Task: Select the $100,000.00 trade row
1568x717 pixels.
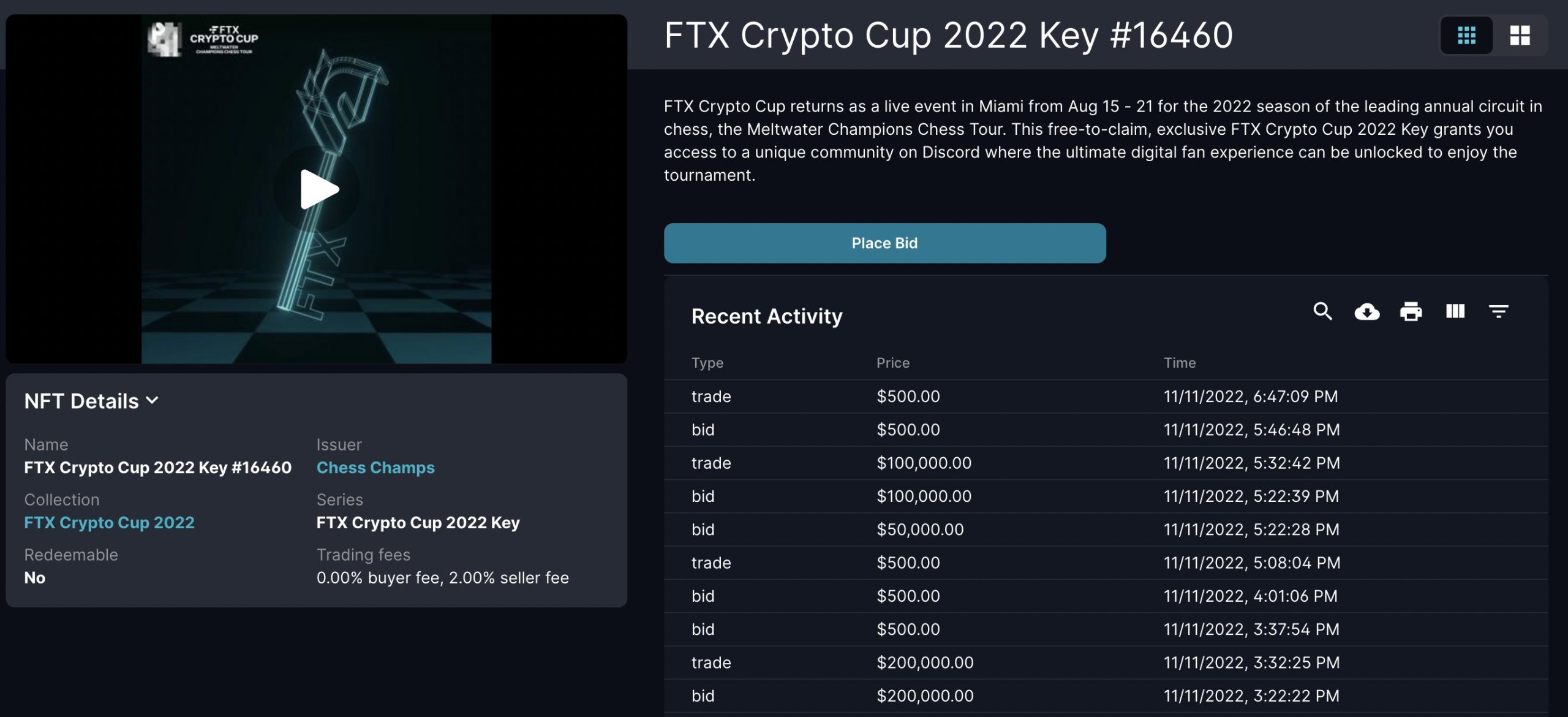Action: (1106, 463)
